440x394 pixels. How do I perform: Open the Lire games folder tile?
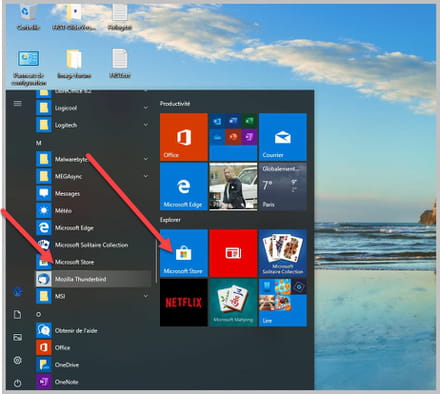coord(283,303)
